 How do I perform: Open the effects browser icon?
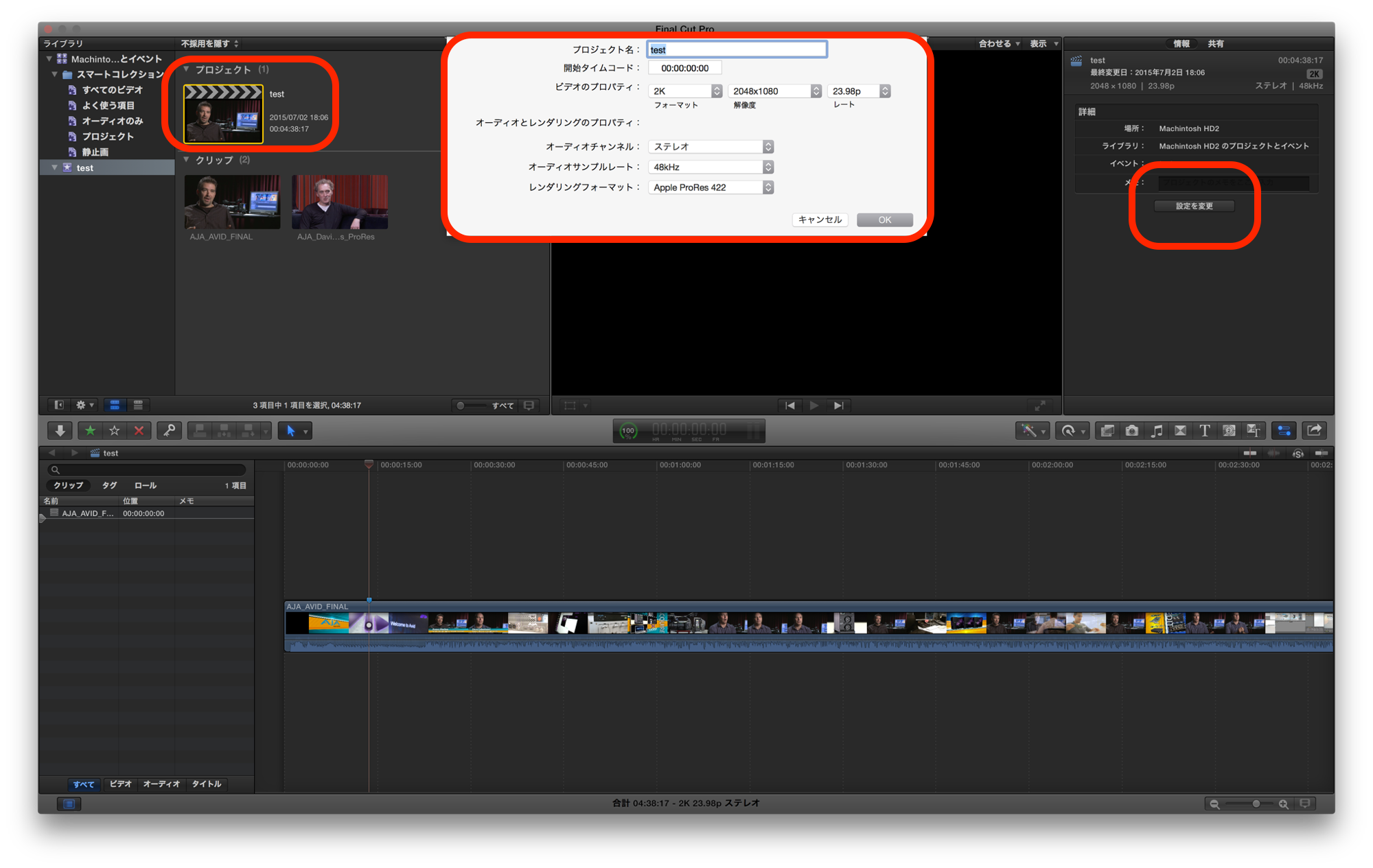point(1107,431)
